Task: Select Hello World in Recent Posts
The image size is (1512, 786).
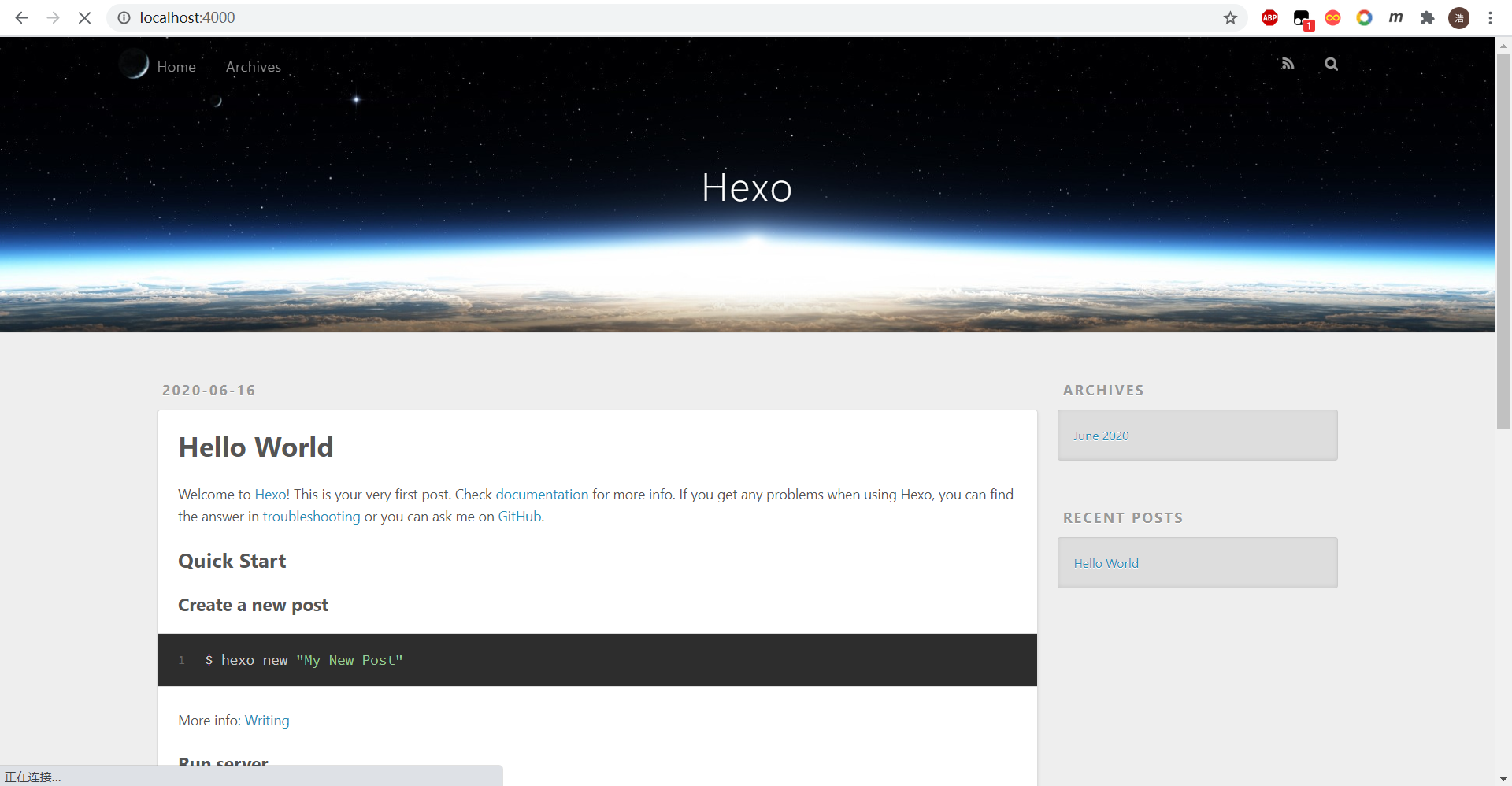Action: [x=1106, y=563]
